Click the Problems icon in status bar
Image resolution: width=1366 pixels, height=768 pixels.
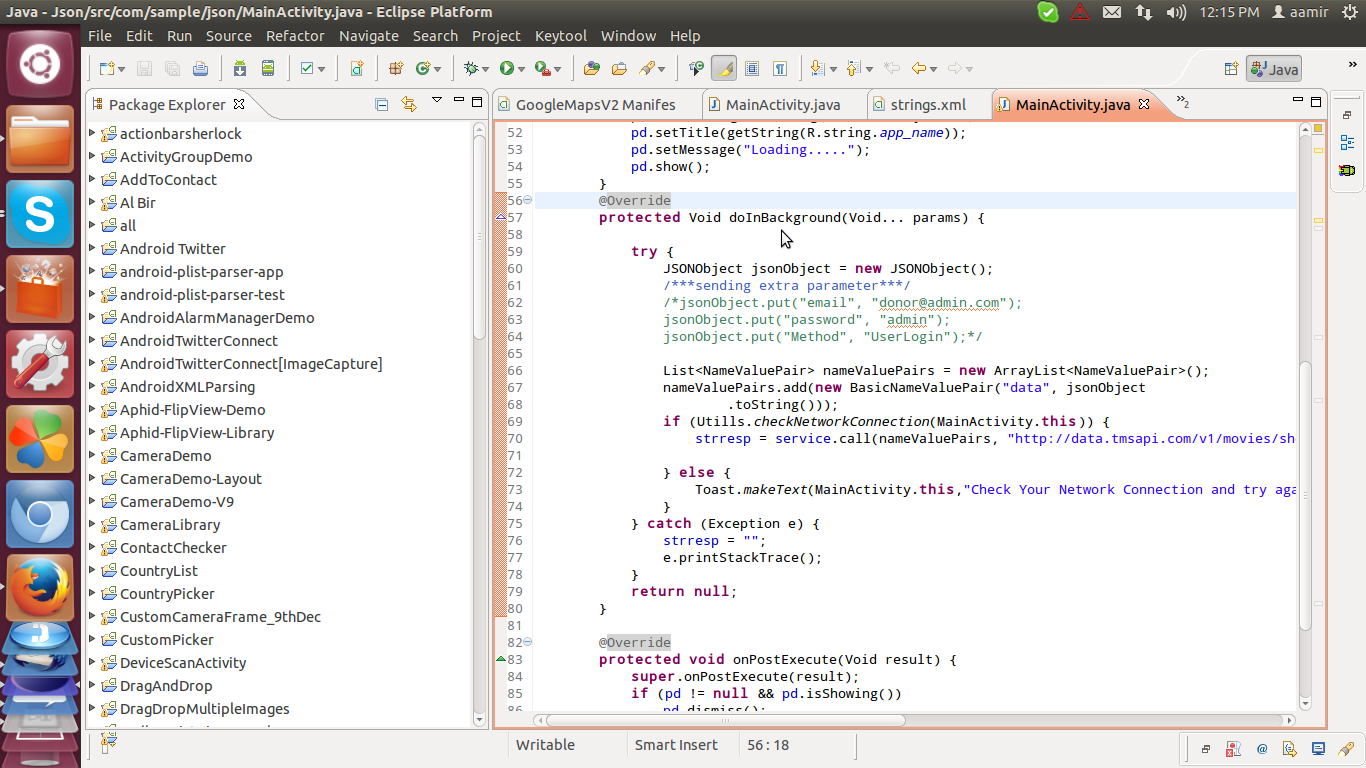point(1234,748)
